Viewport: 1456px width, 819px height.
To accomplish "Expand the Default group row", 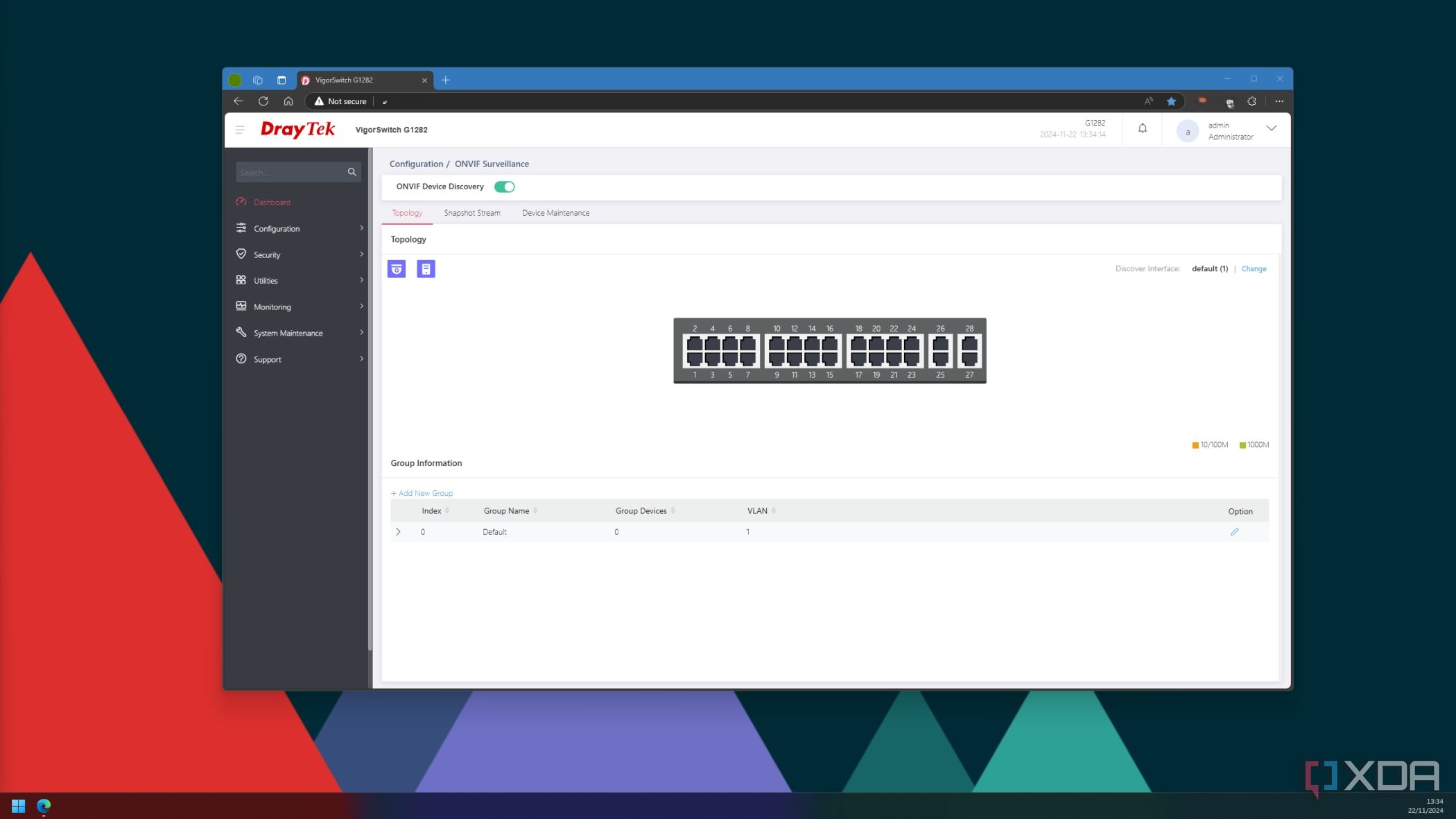I will point(398,532).
